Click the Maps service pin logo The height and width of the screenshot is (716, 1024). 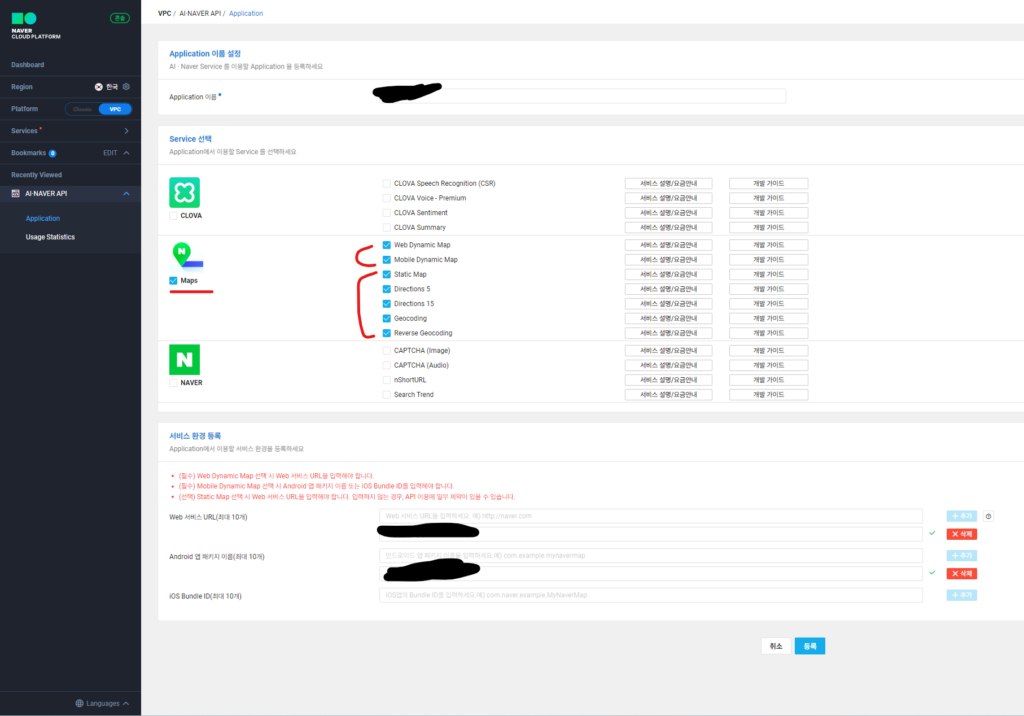[x=187, y=256]
